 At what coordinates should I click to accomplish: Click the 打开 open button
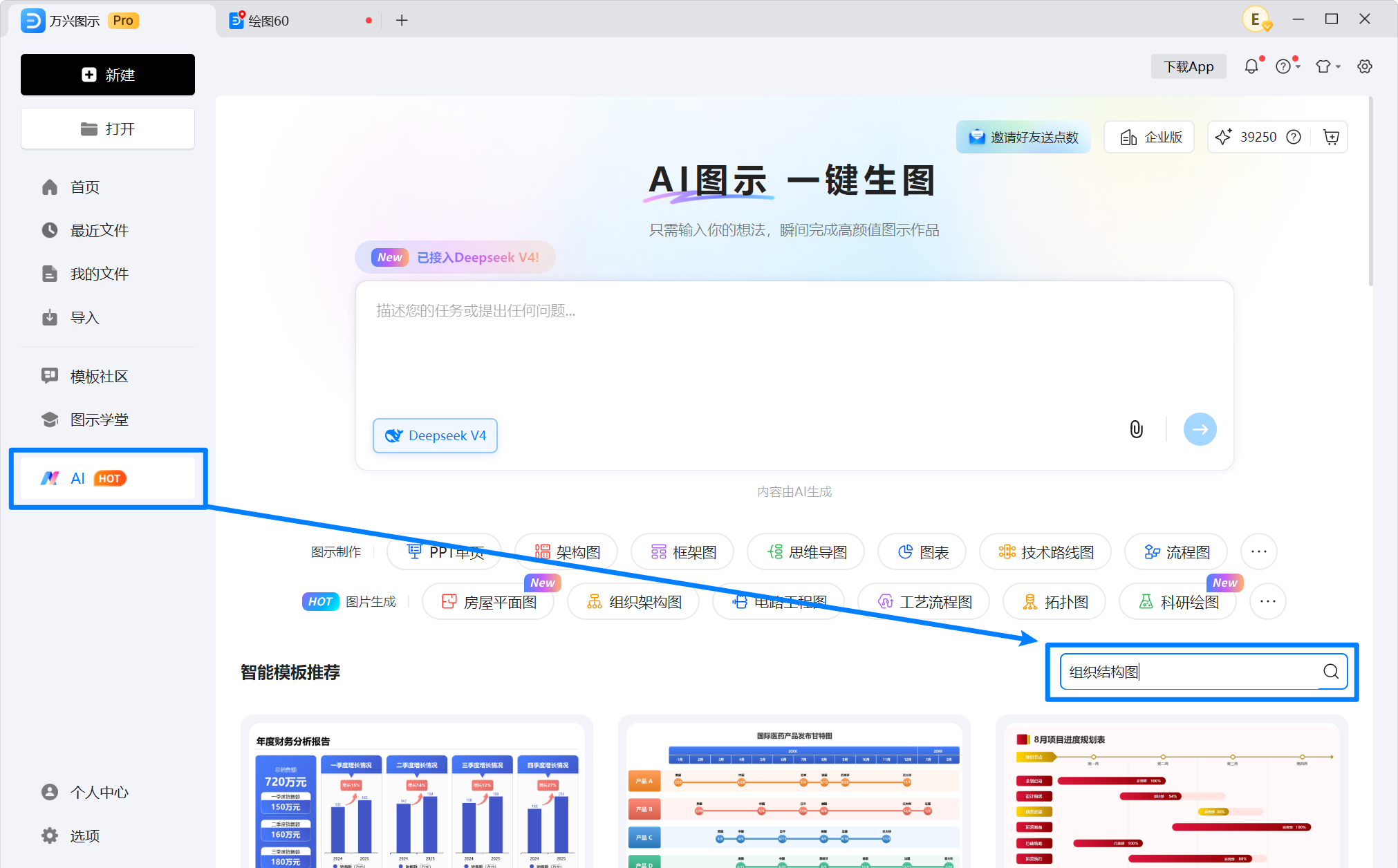[x=108, y=129]
